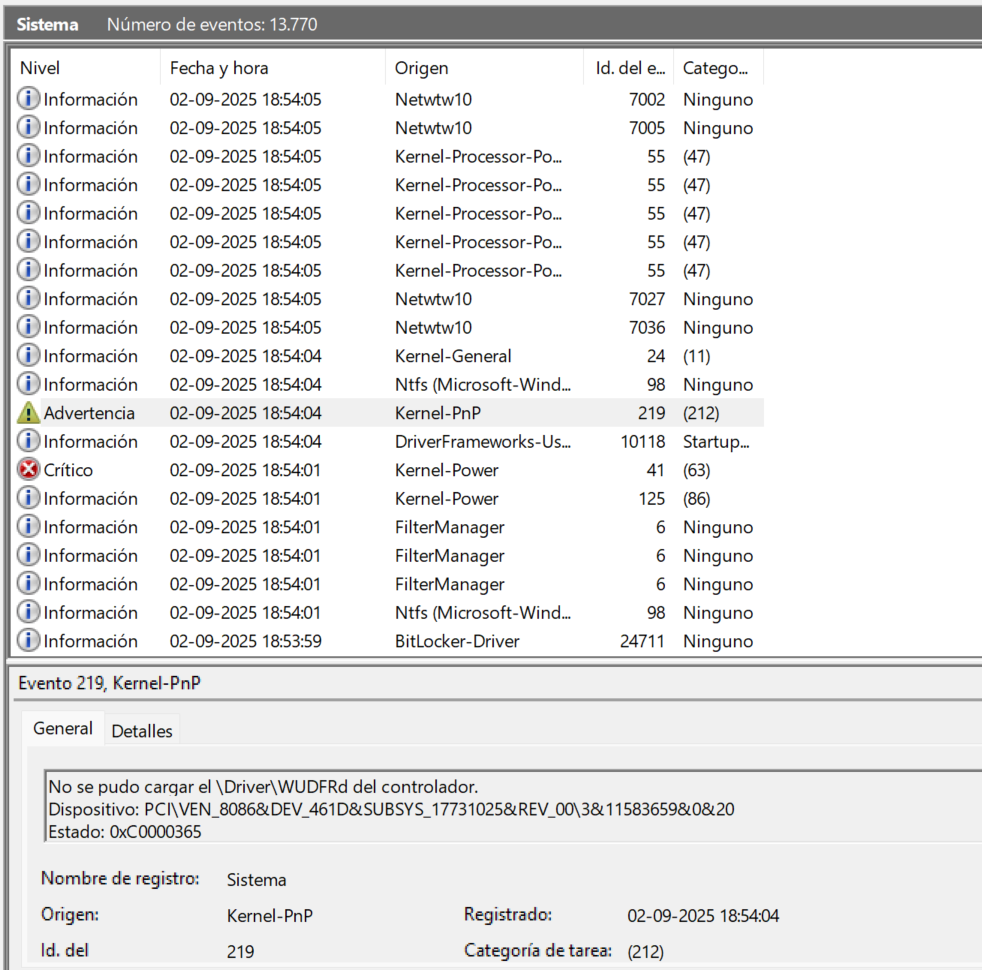Select the General tab
Viewport: 982px width, 970px height.
coord(63,728)
